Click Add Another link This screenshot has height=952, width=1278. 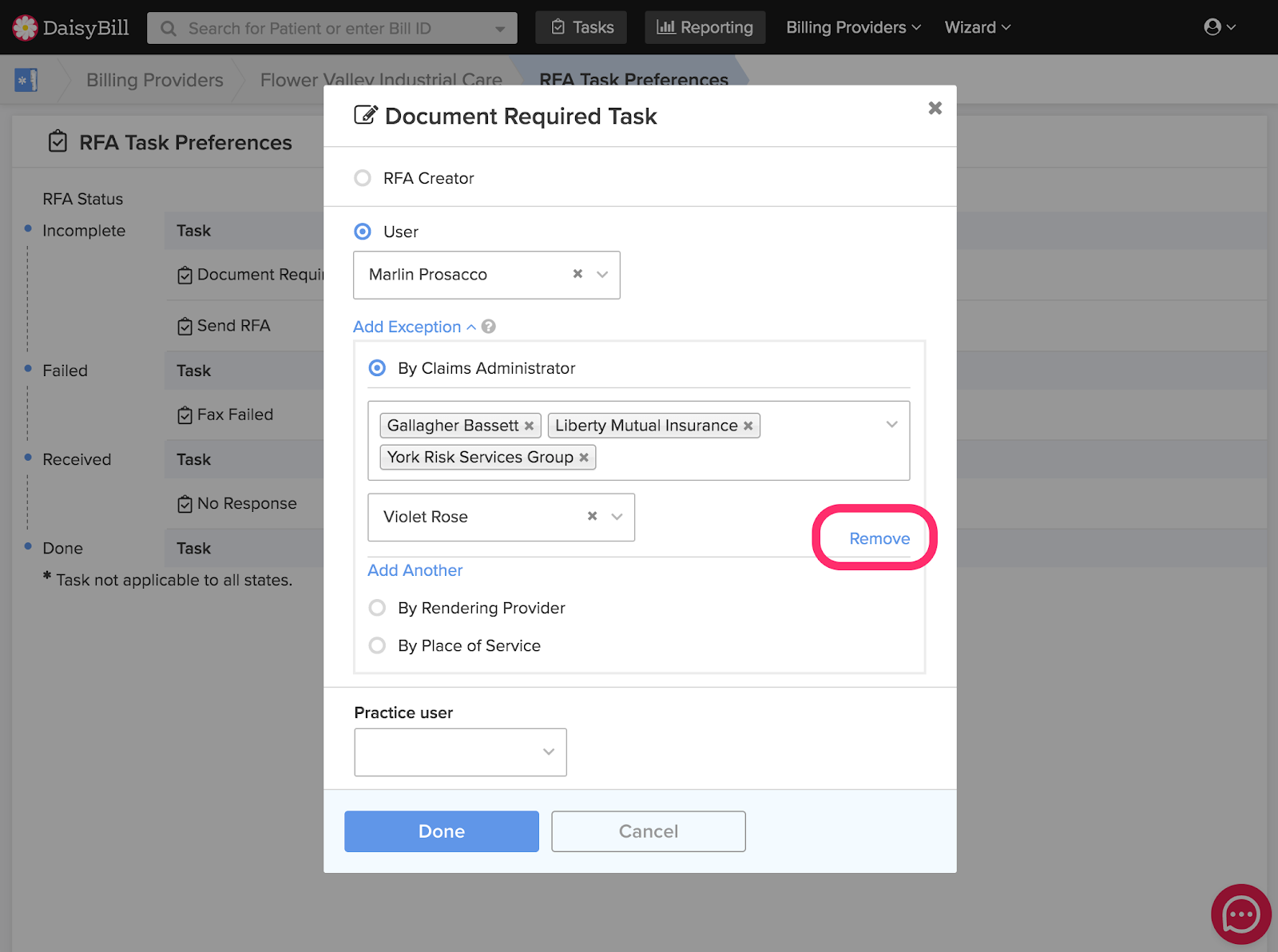415,570
